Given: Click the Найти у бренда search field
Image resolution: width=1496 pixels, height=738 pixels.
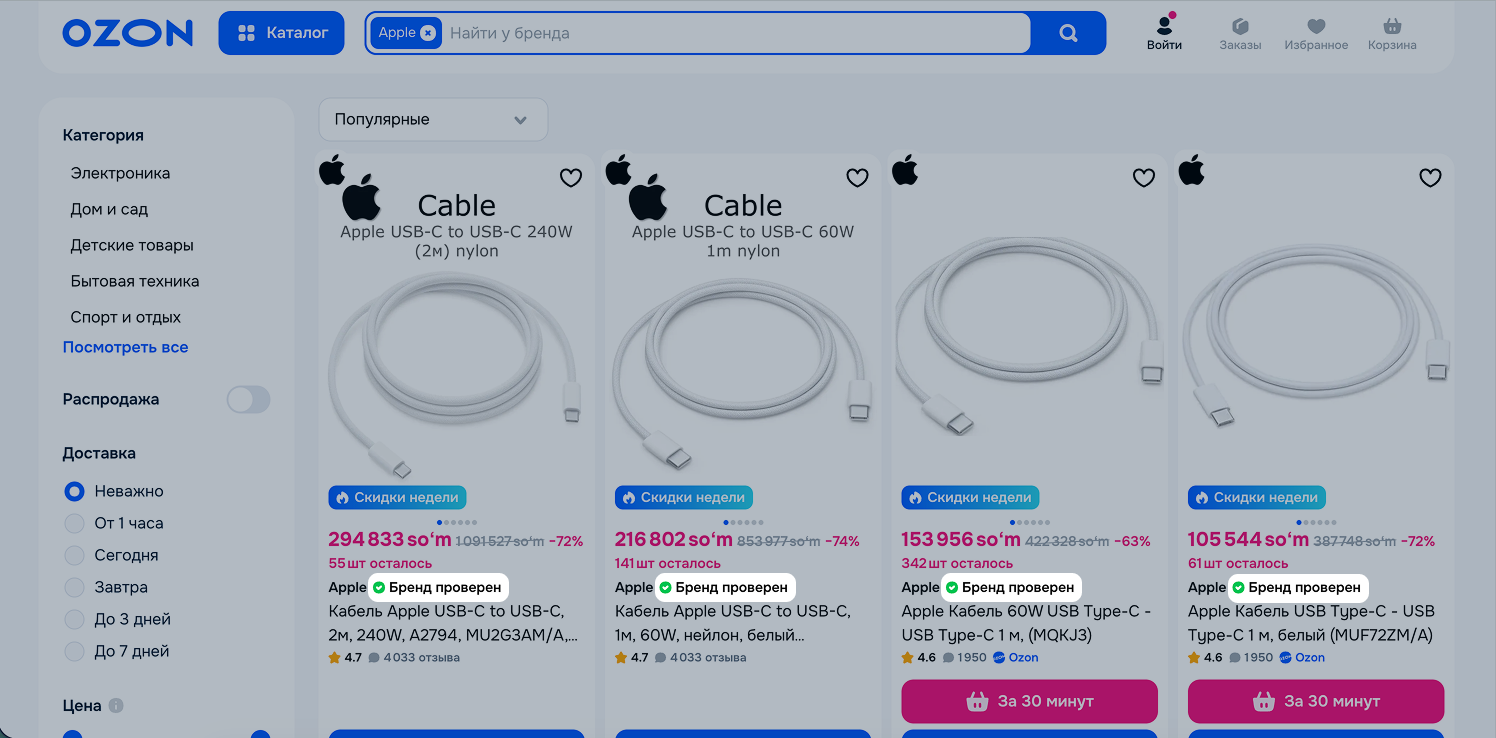Looking at the screenshot, I should click(x=736, y=33).
